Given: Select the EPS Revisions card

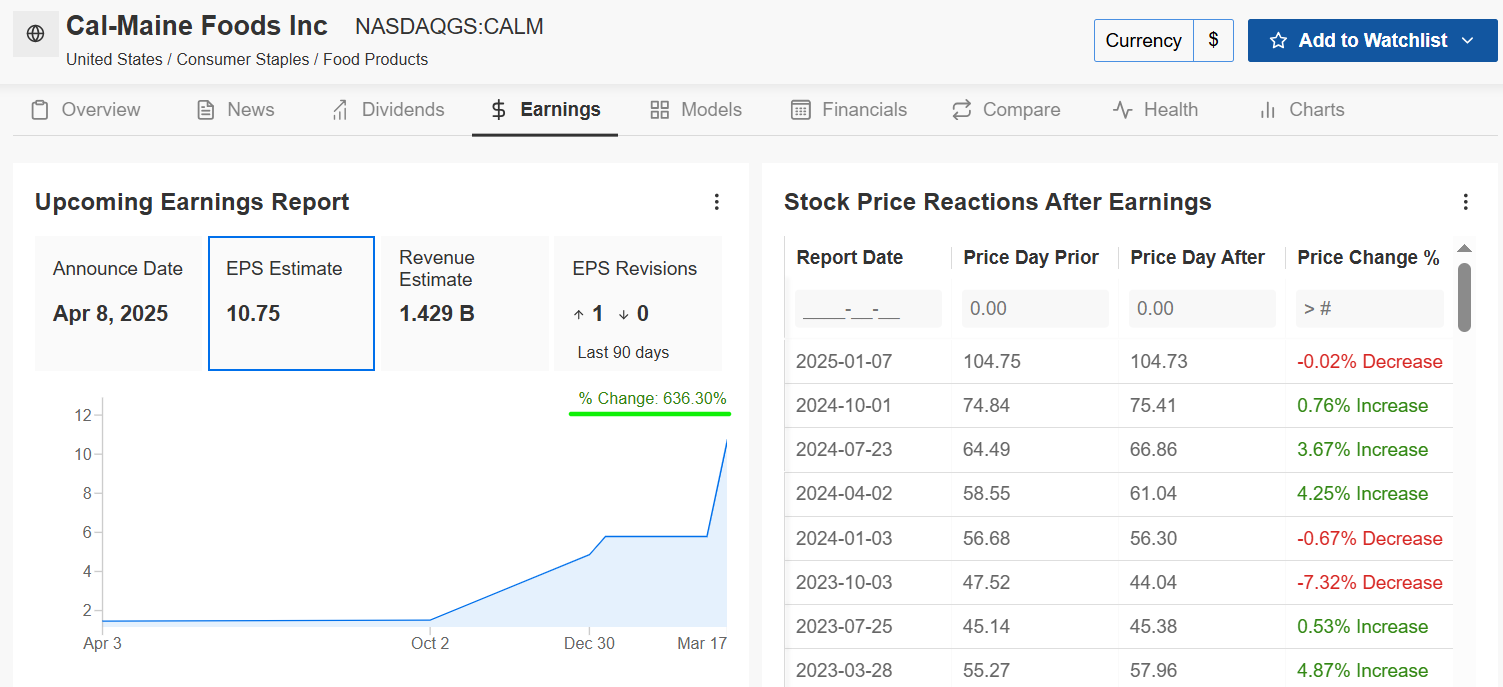Looking at the screenshot, I should (x=637, y=303).
